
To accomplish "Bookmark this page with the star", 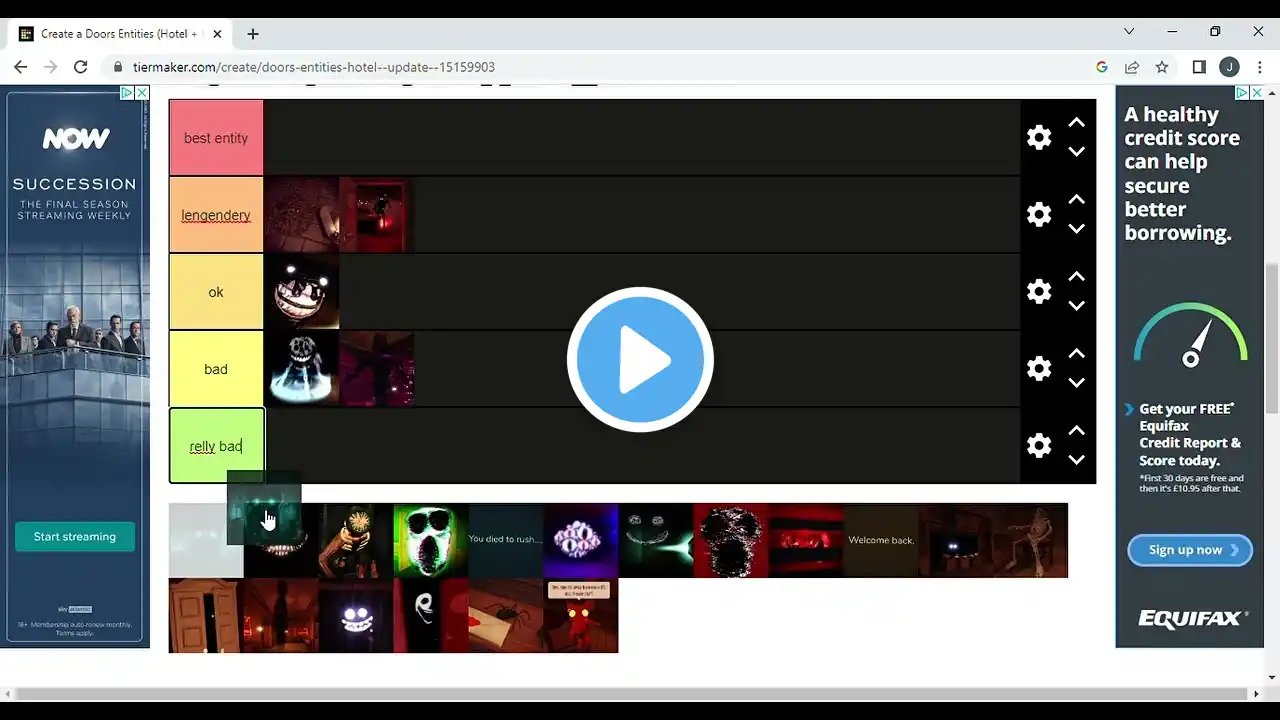I will (1162, 67).
